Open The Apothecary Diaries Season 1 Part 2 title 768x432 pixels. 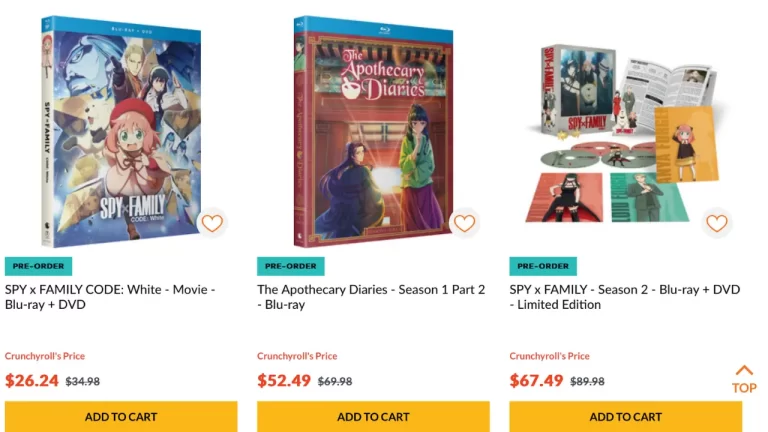(371, 297)
